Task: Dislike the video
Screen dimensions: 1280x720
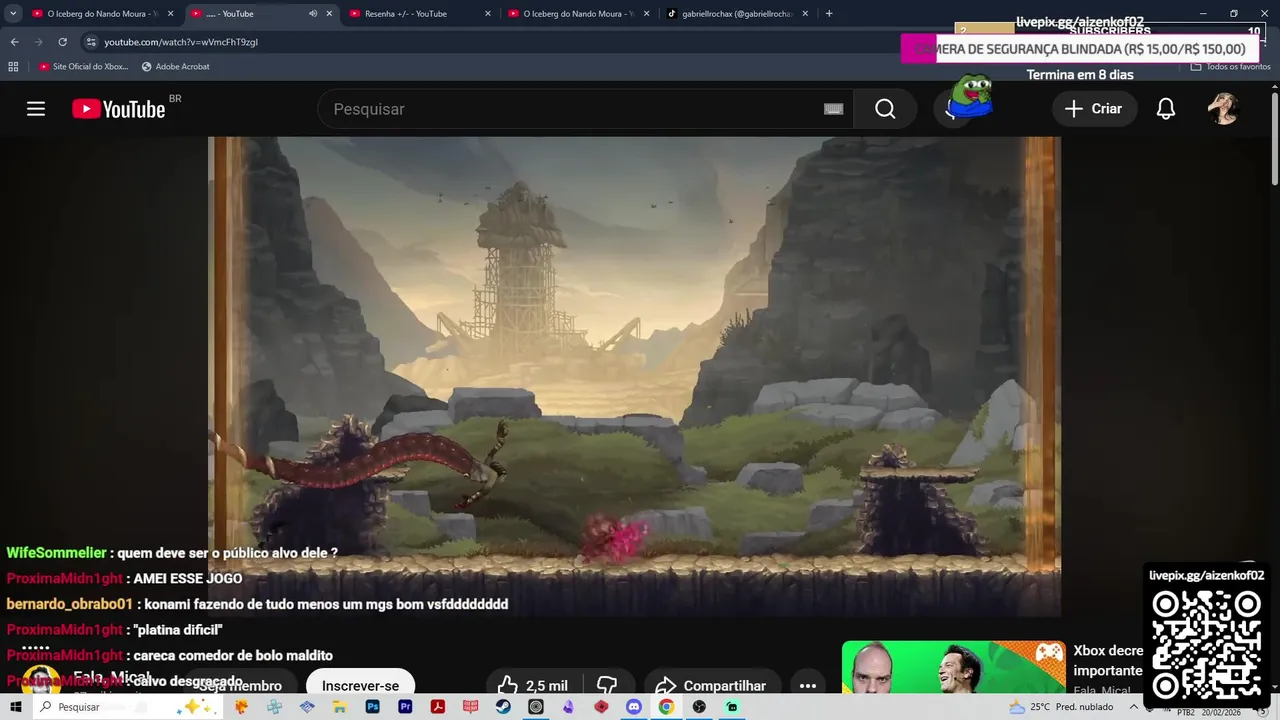Action: (x=607, y=685)
